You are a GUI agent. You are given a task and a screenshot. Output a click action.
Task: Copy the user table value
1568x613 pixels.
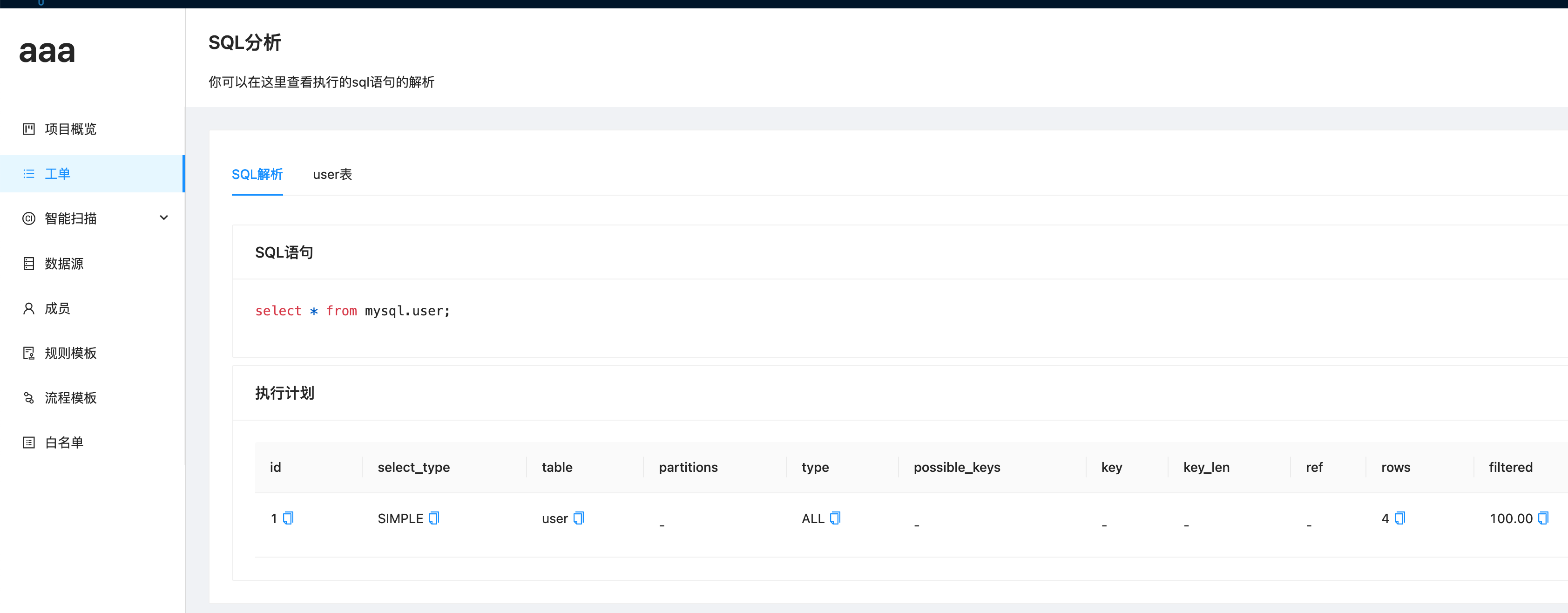[579, 518]
